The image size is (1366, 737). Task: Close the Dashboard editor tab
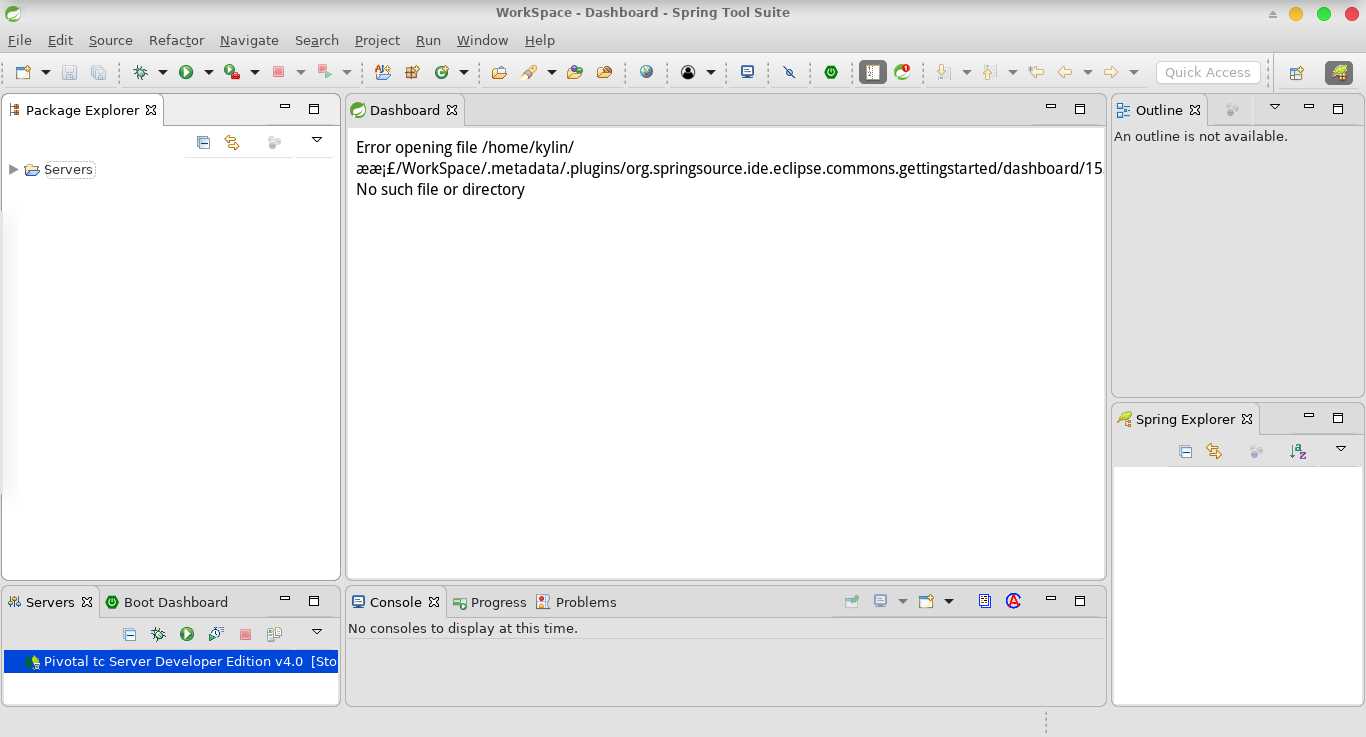point(452,110)
